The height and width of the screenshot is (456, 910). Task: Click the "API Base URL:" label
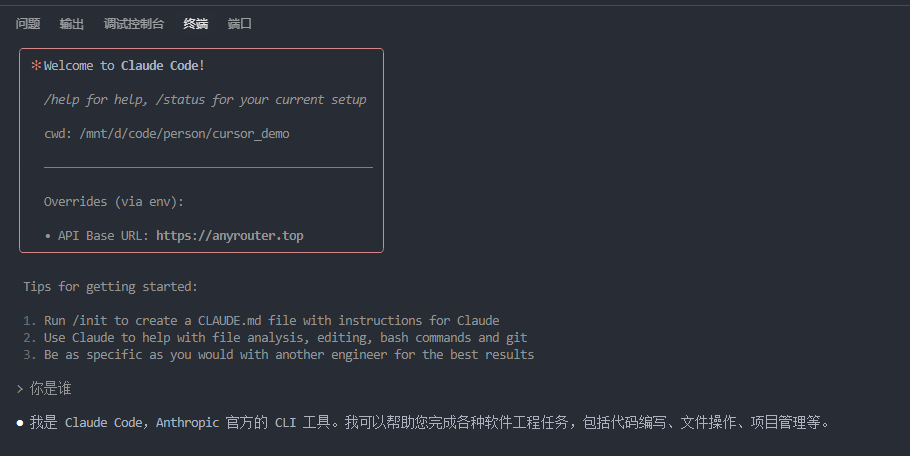[104, 236]
